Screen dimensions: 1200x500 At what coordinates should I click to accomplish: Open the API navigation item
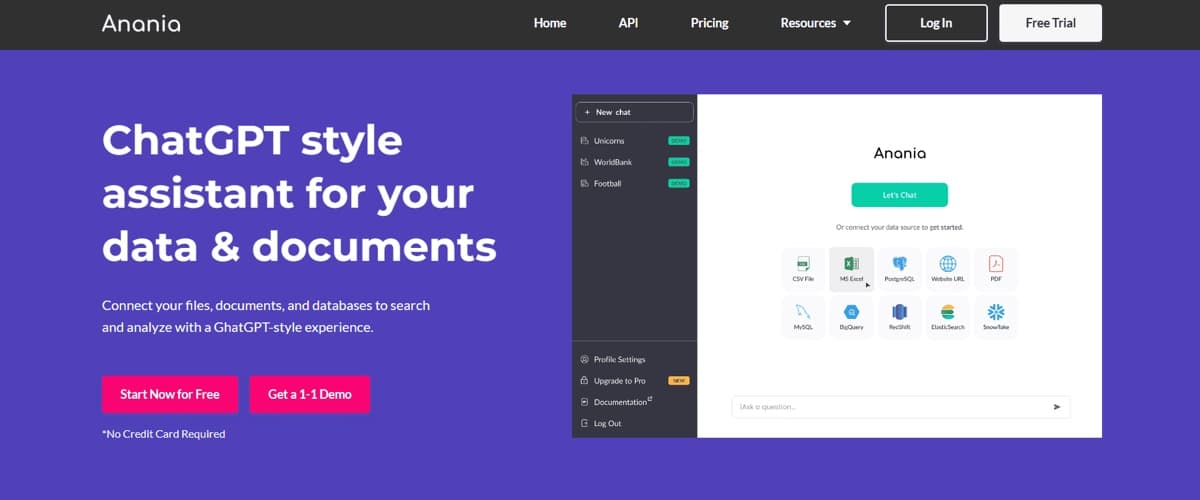[x=628, y=23]
